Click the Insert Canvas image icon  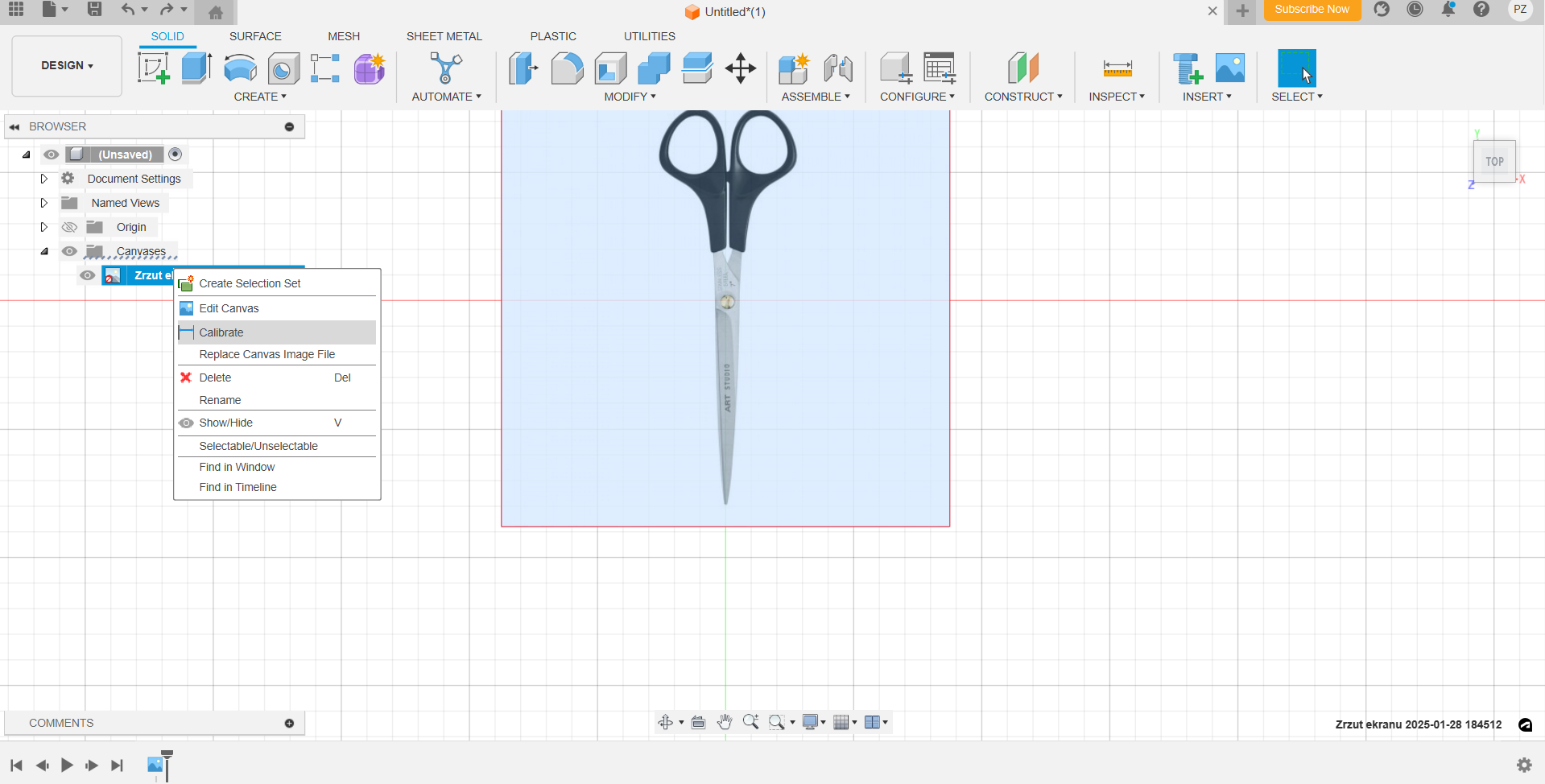(1229, 68)
